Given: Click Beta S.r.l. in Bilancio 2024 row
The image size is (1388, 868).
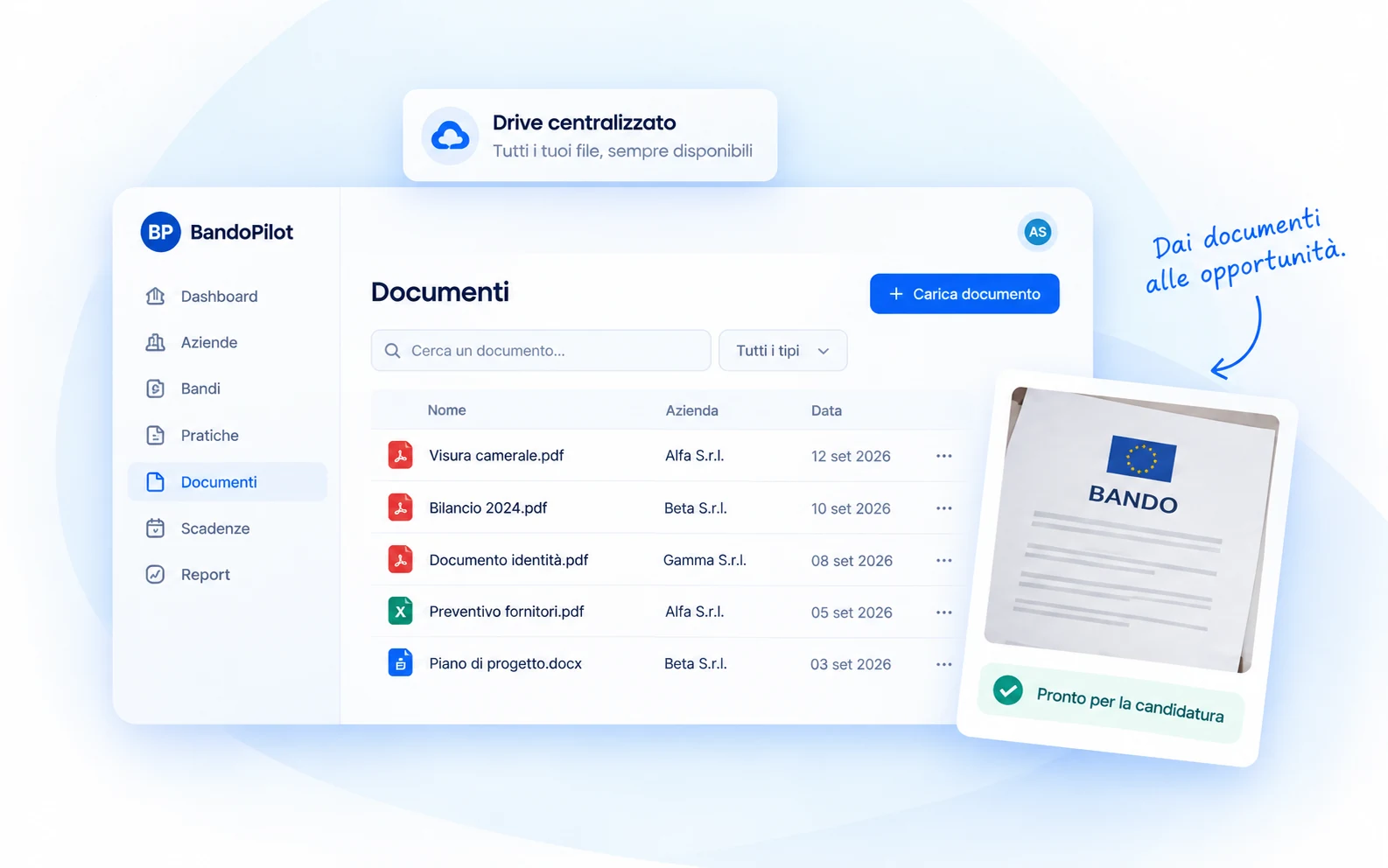Looking at the screenshot, I should point(696,508).
